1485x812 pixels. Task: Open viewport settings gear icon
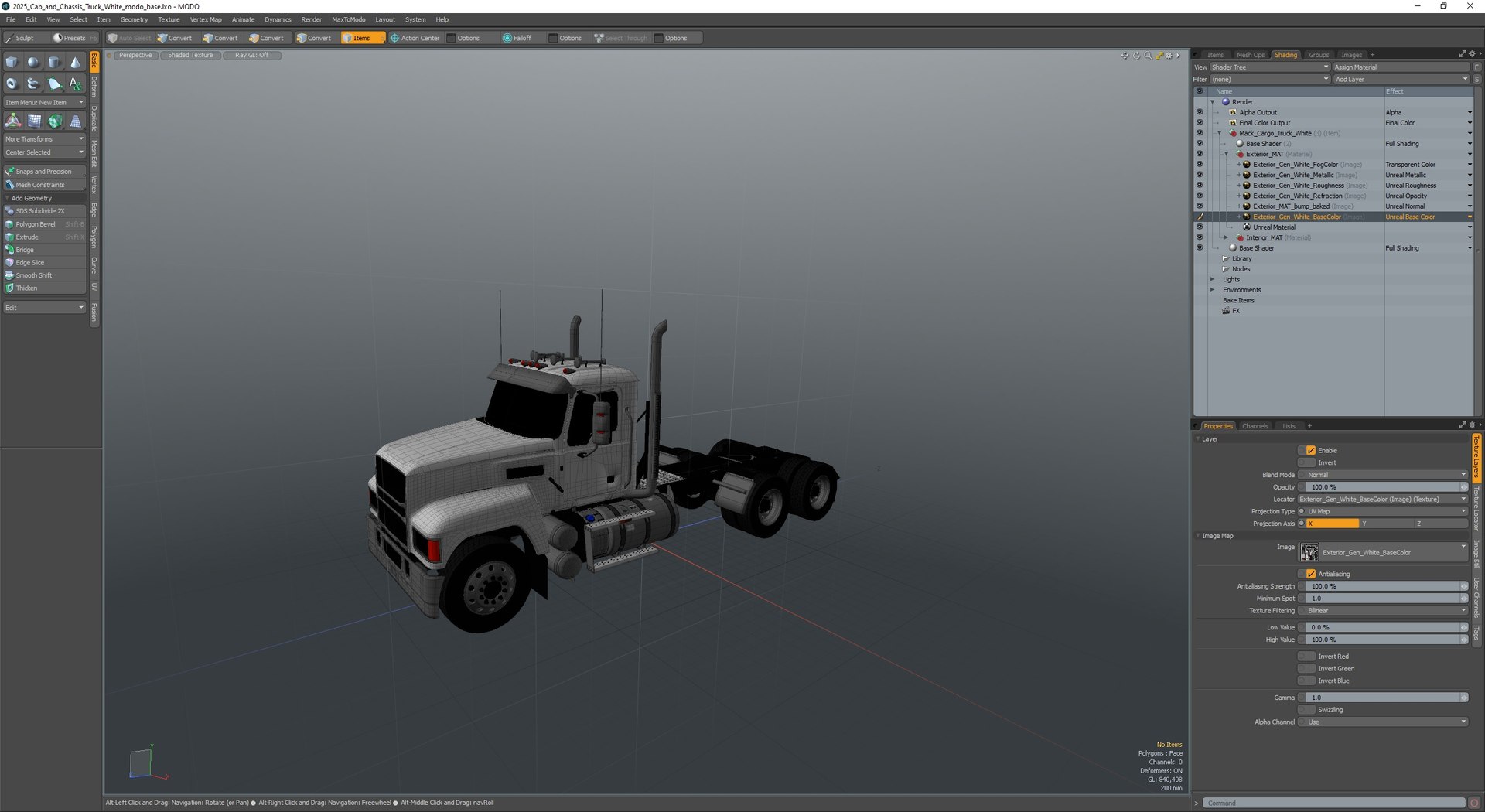pyautogui.click(x=1169, y=56)
